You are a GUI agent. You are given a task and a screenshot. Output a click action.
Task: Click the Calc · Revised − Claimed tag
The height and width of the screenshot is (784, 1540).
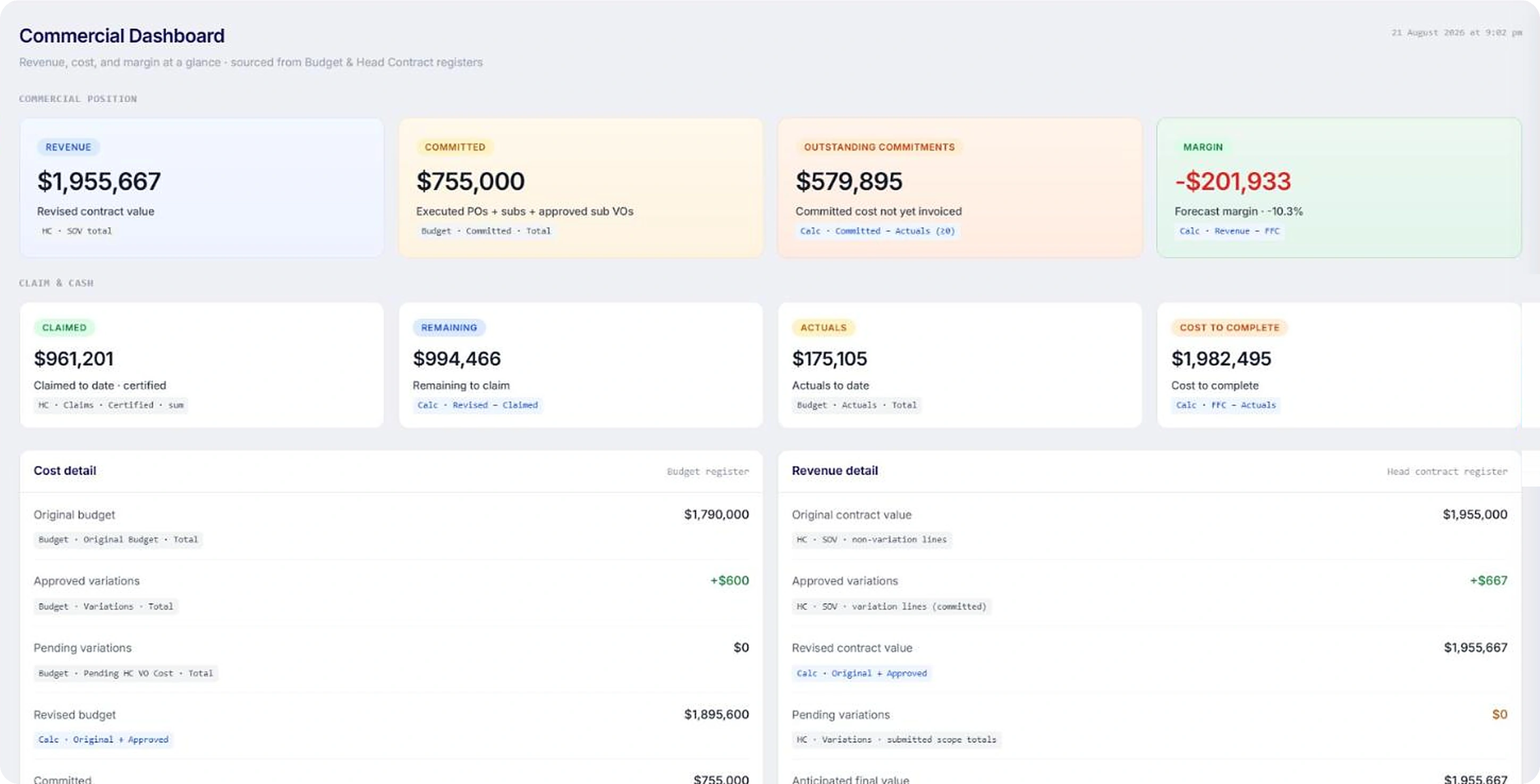coord(478,405)
